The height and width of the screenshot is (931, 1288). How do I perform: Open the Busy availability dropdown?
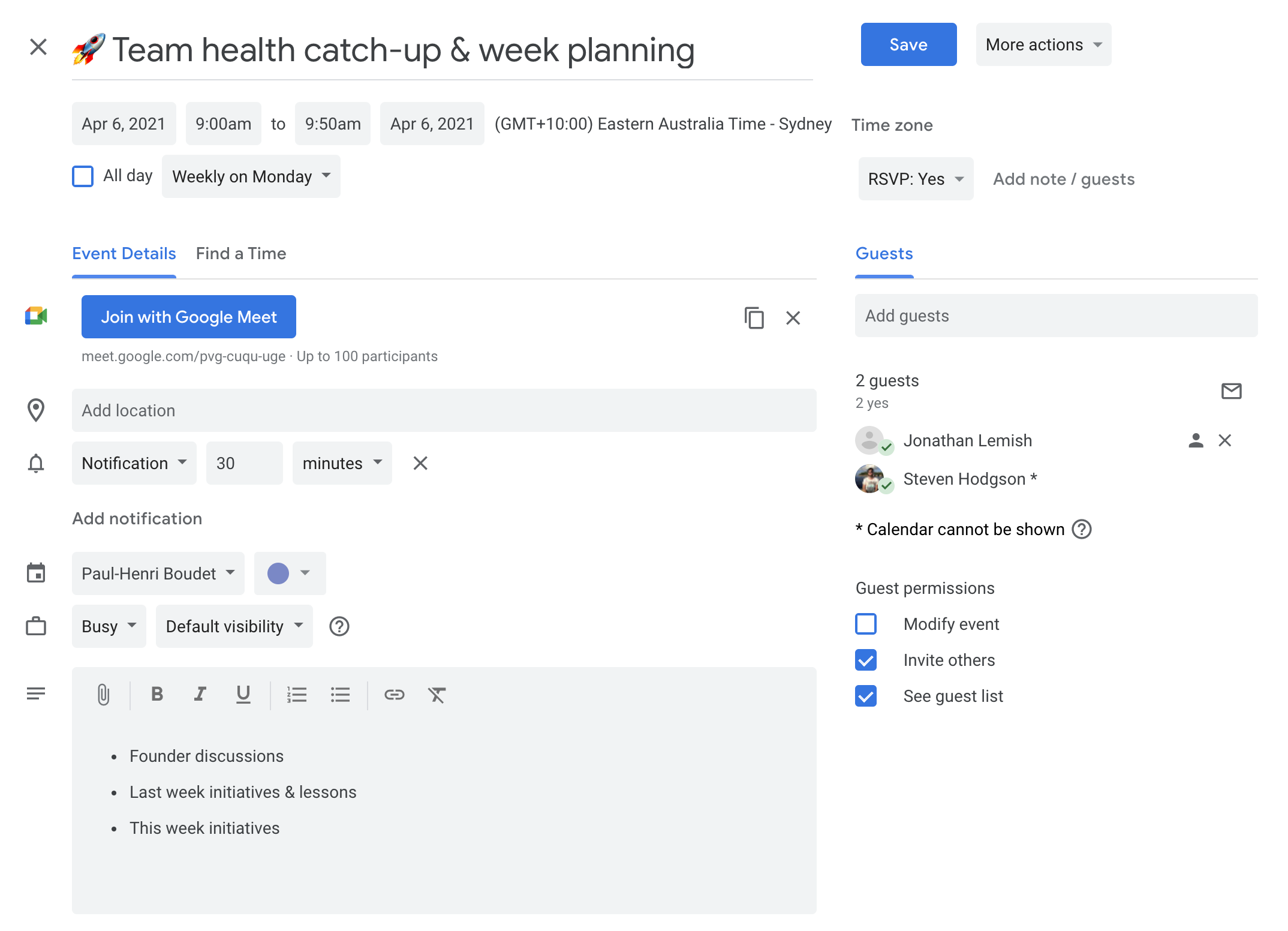click(109, 626)
